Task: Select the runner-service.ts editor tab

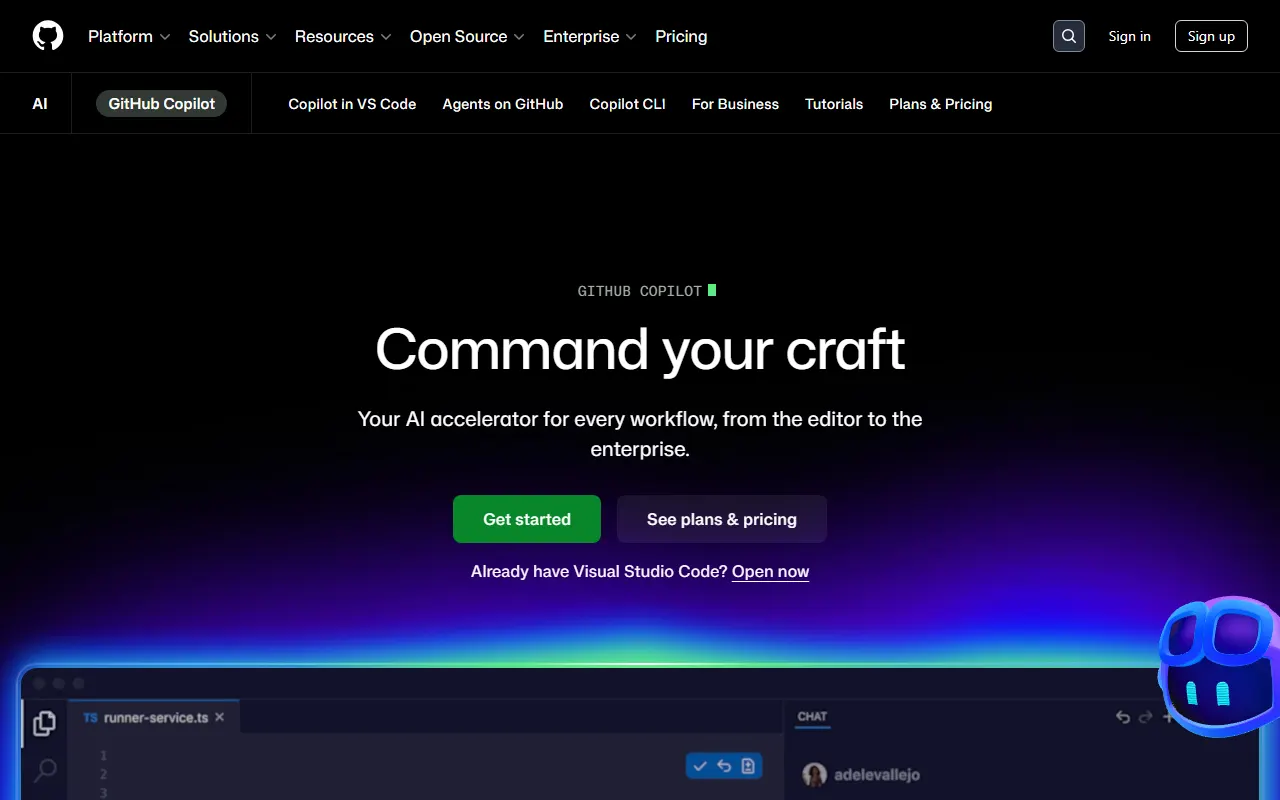Action: pos(154,718)
